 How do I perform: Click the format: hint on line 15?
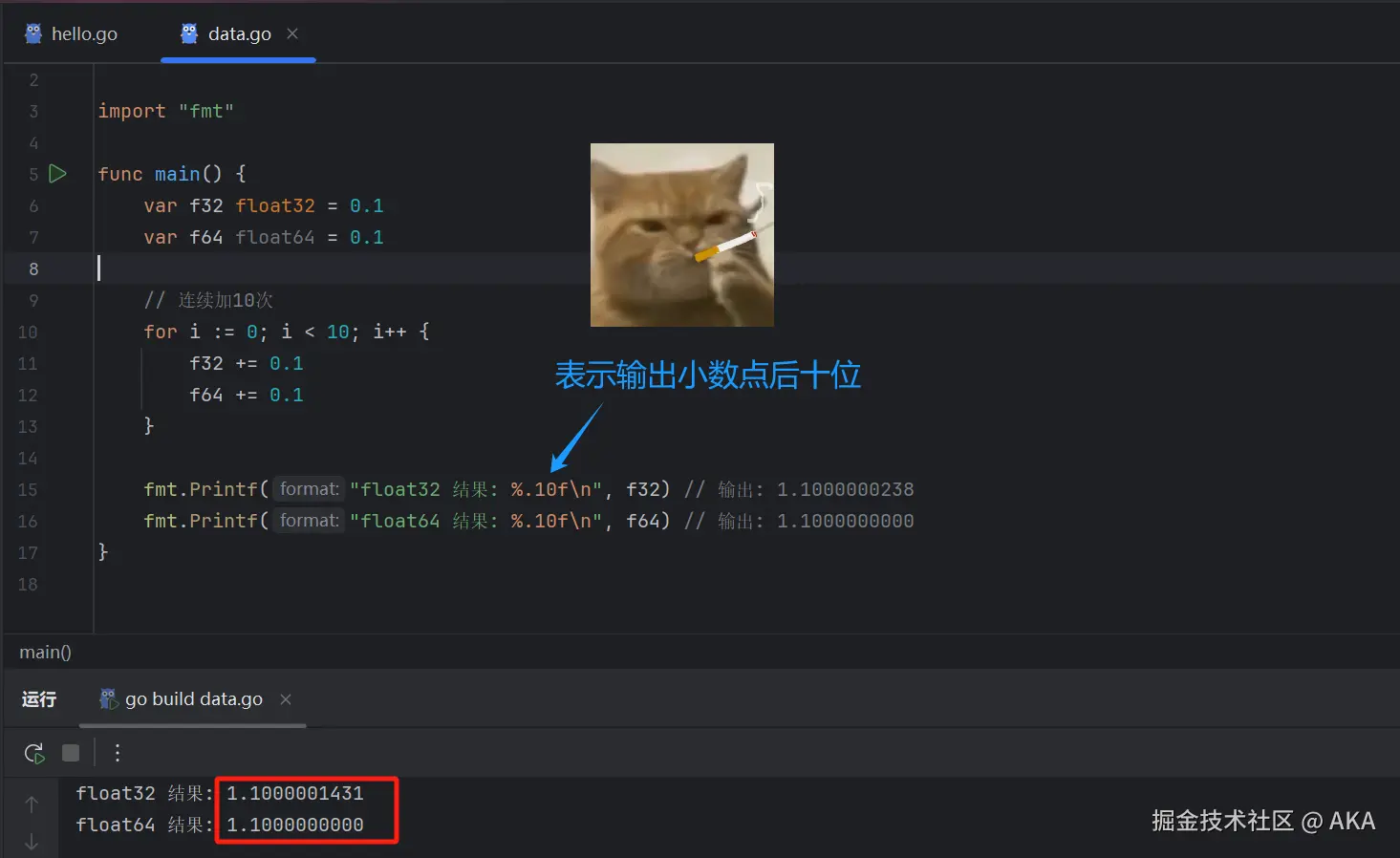309,489
